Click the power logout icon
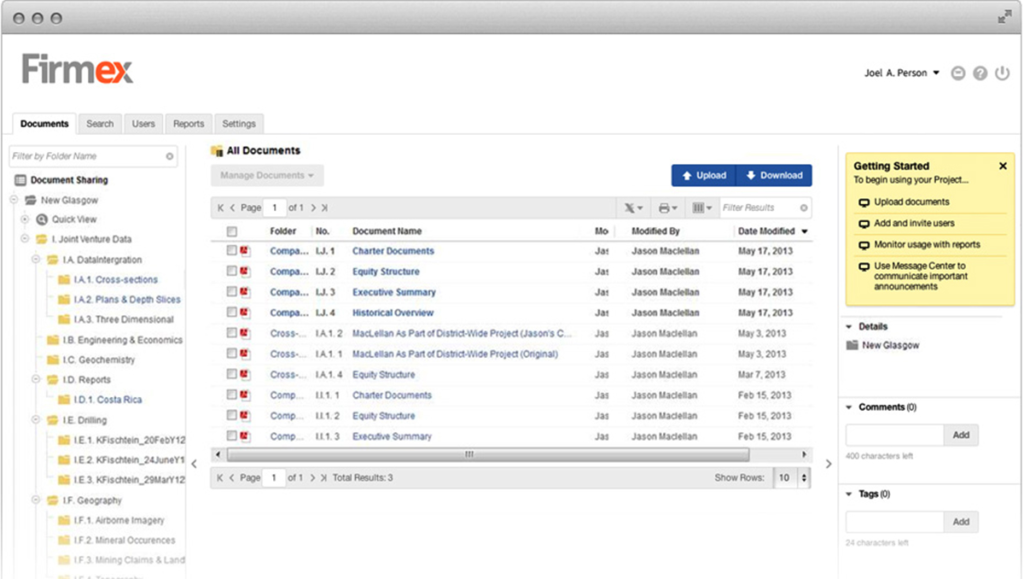 [x=1001, y=73]
